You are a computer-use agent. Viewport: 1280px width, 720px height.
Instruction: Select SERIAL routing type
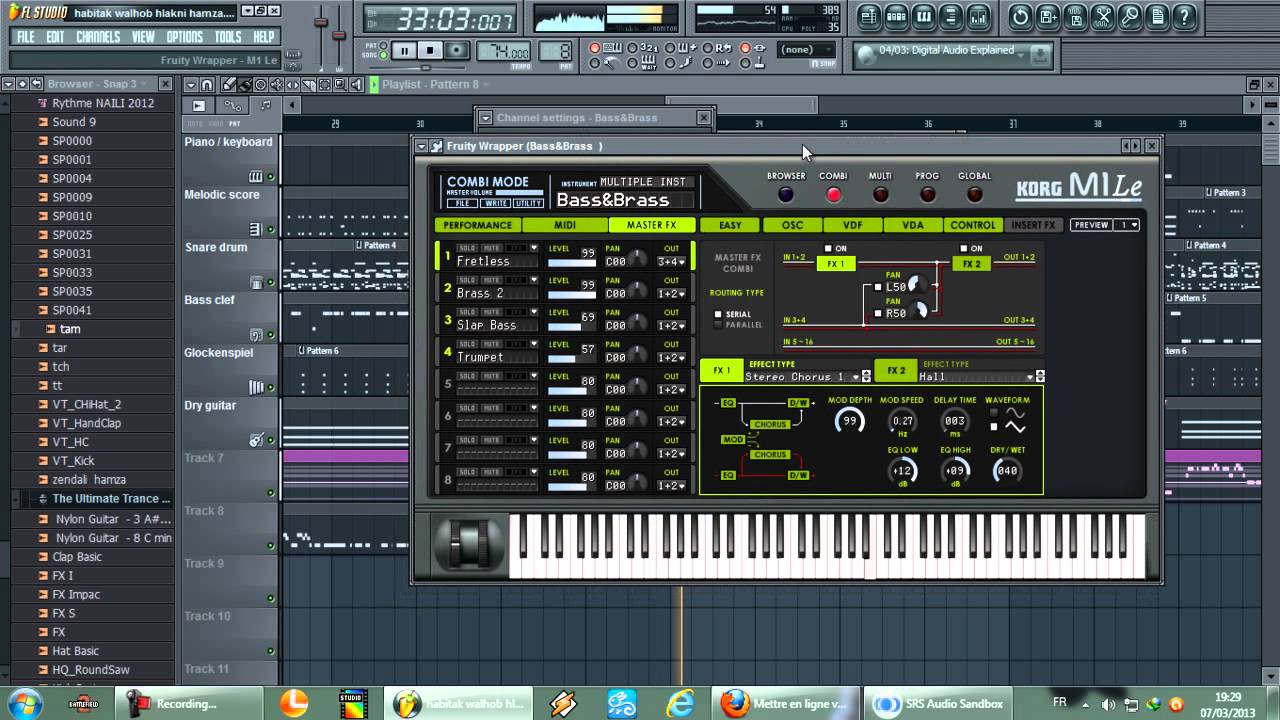click(x=718, y=314)
